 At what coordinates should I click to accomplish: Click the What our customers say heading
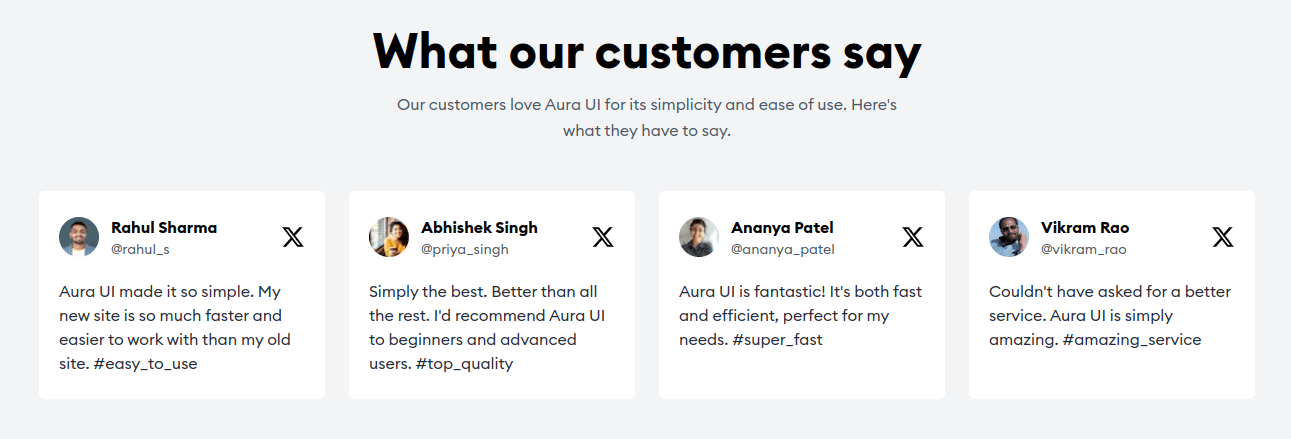(x=646, y=51)
